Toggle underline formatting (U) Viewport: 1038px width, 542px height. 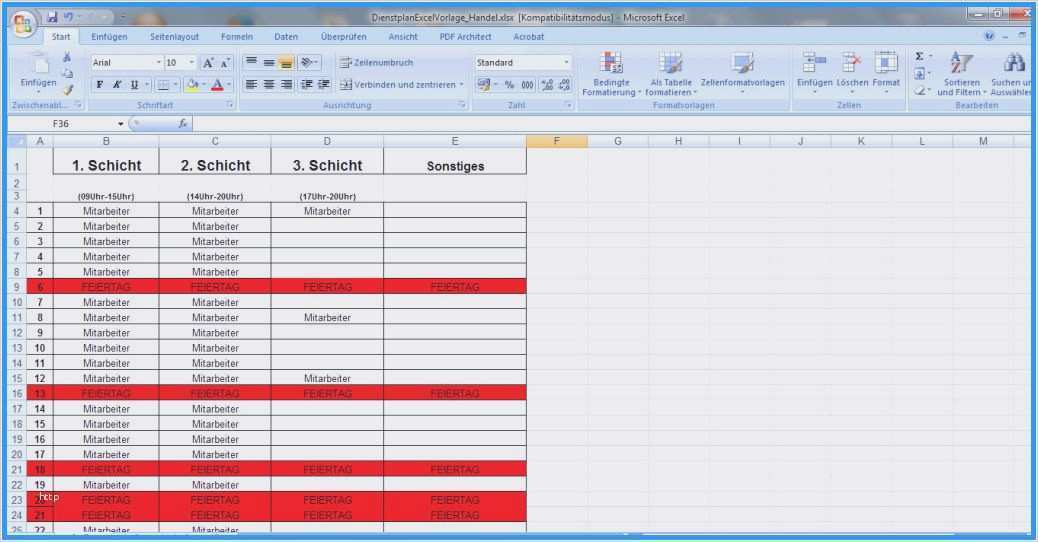pos(134,85)
